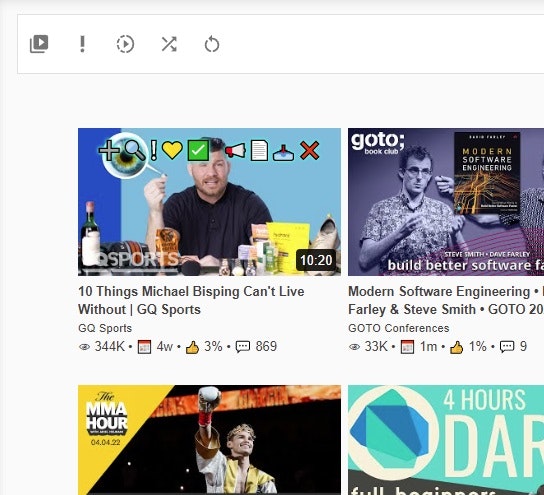Open The MMA Hour video thumbnail
Viewport: 544px width, 495px height.
(209, 440)
